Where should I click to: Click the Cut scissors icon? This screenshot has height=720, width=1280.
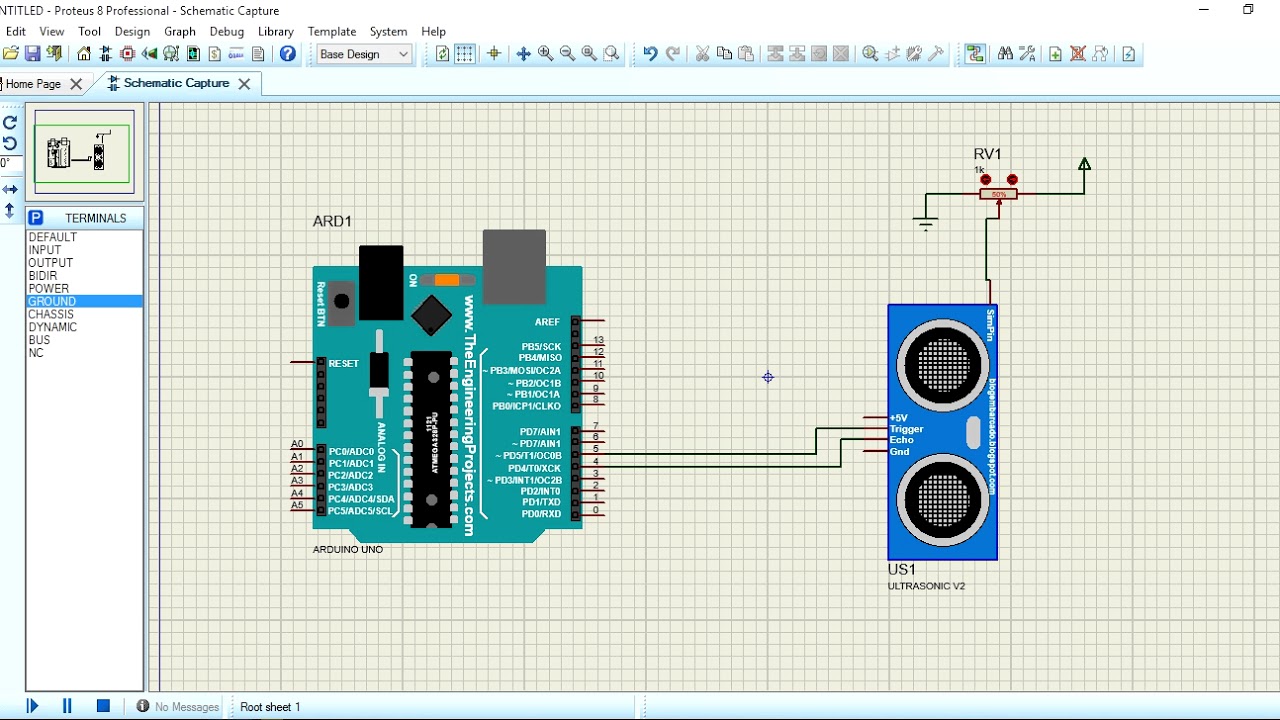tap(702, 54)
